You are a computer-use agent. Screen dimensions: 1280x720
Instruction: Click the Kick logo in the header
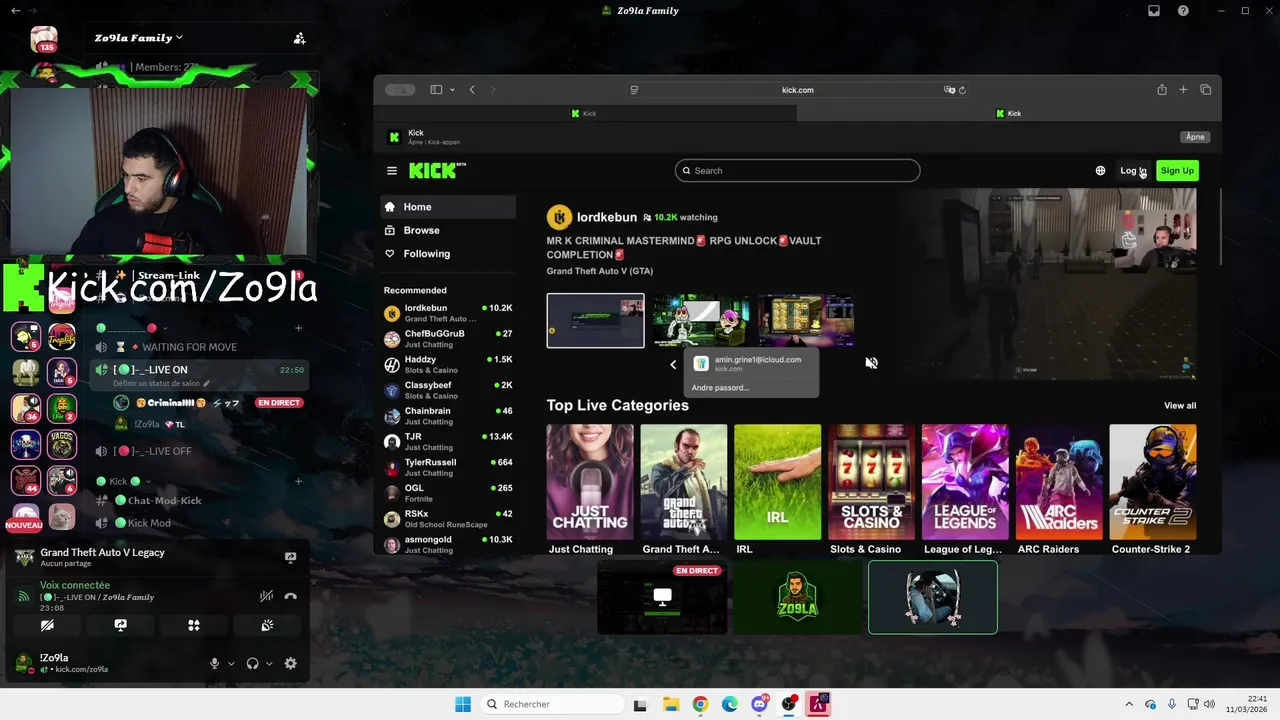click(x=437, y=171)
